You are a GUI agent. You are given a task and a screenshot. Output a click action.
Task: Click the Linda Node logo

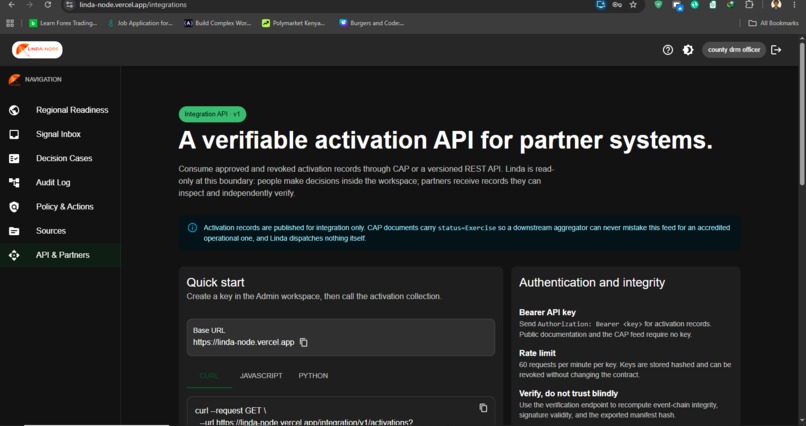[37, 50]
